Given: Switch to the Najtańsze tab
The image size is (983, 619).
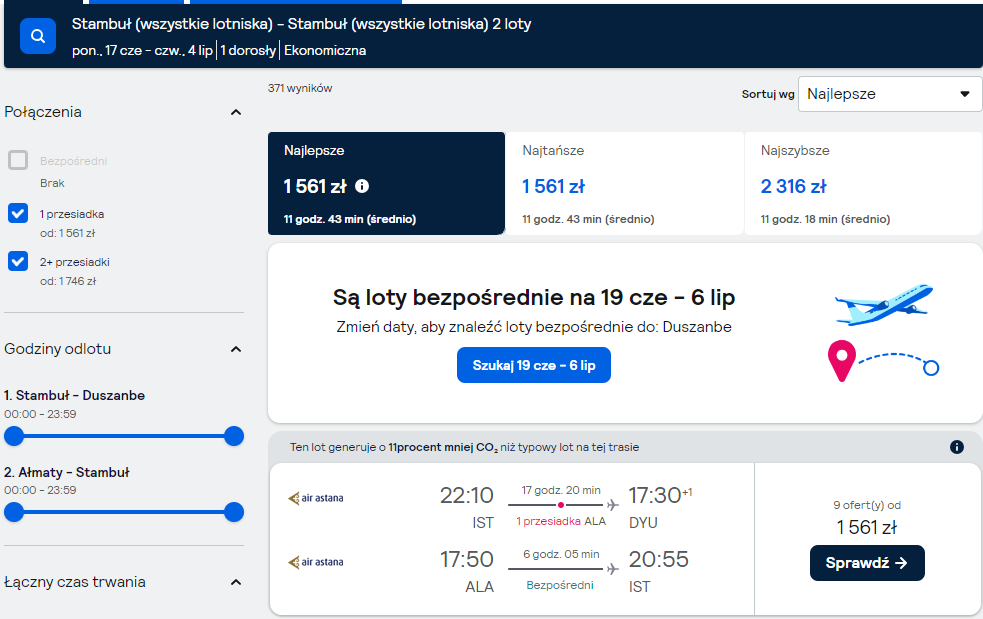Looking at the screenshot, I should click(624, 183).
